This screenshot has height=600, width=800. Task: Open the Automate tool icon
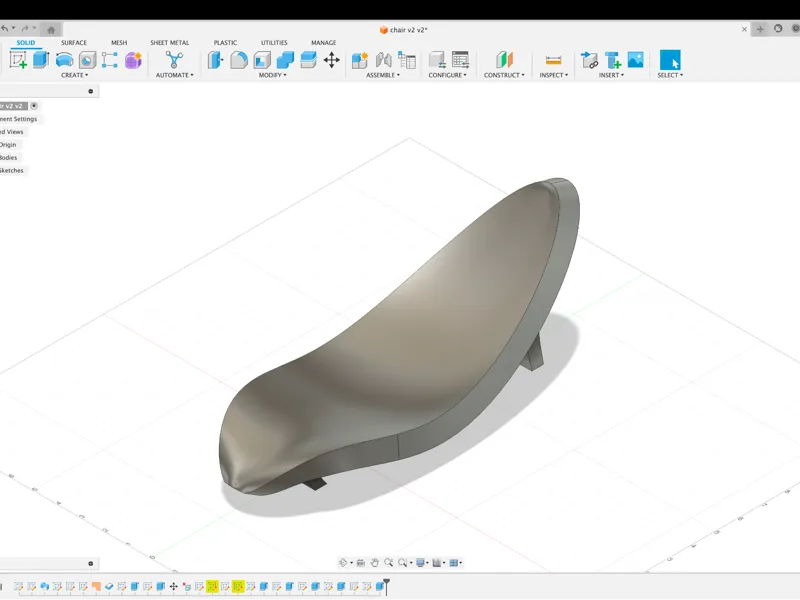(x=174, y=60)
